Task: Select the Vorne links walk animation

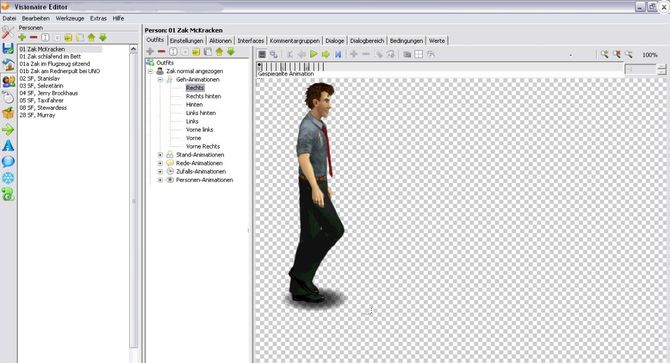Action: (200, 129)
